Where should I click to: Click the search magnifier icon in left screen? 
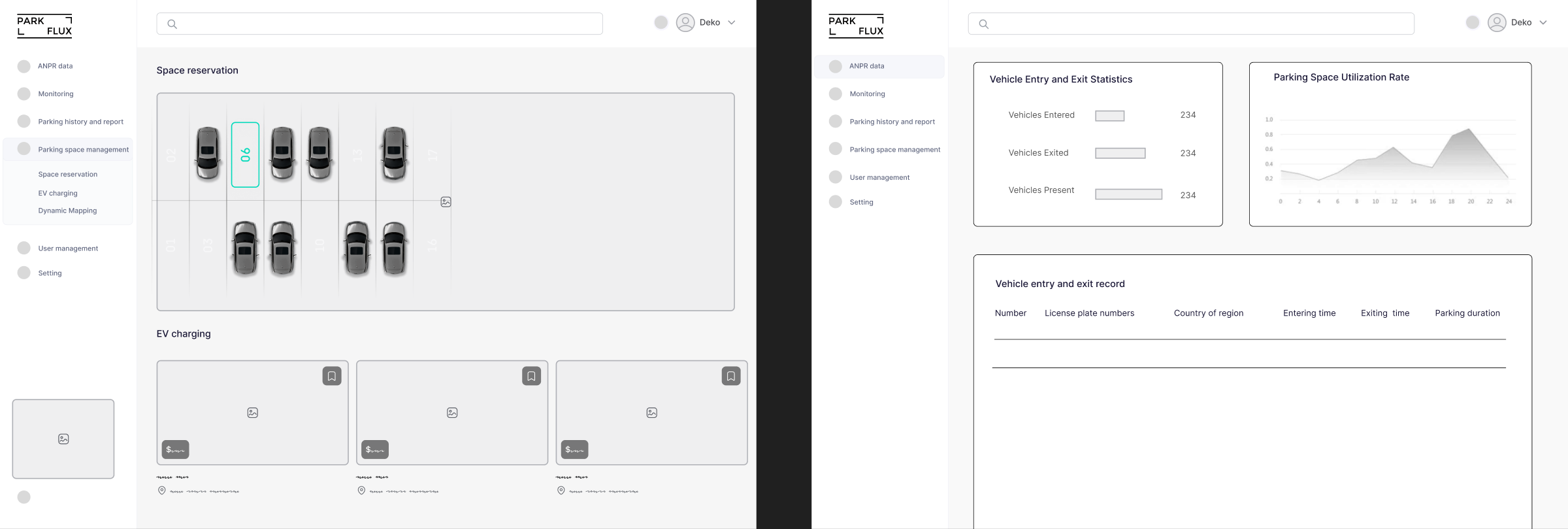click(172, 24)
